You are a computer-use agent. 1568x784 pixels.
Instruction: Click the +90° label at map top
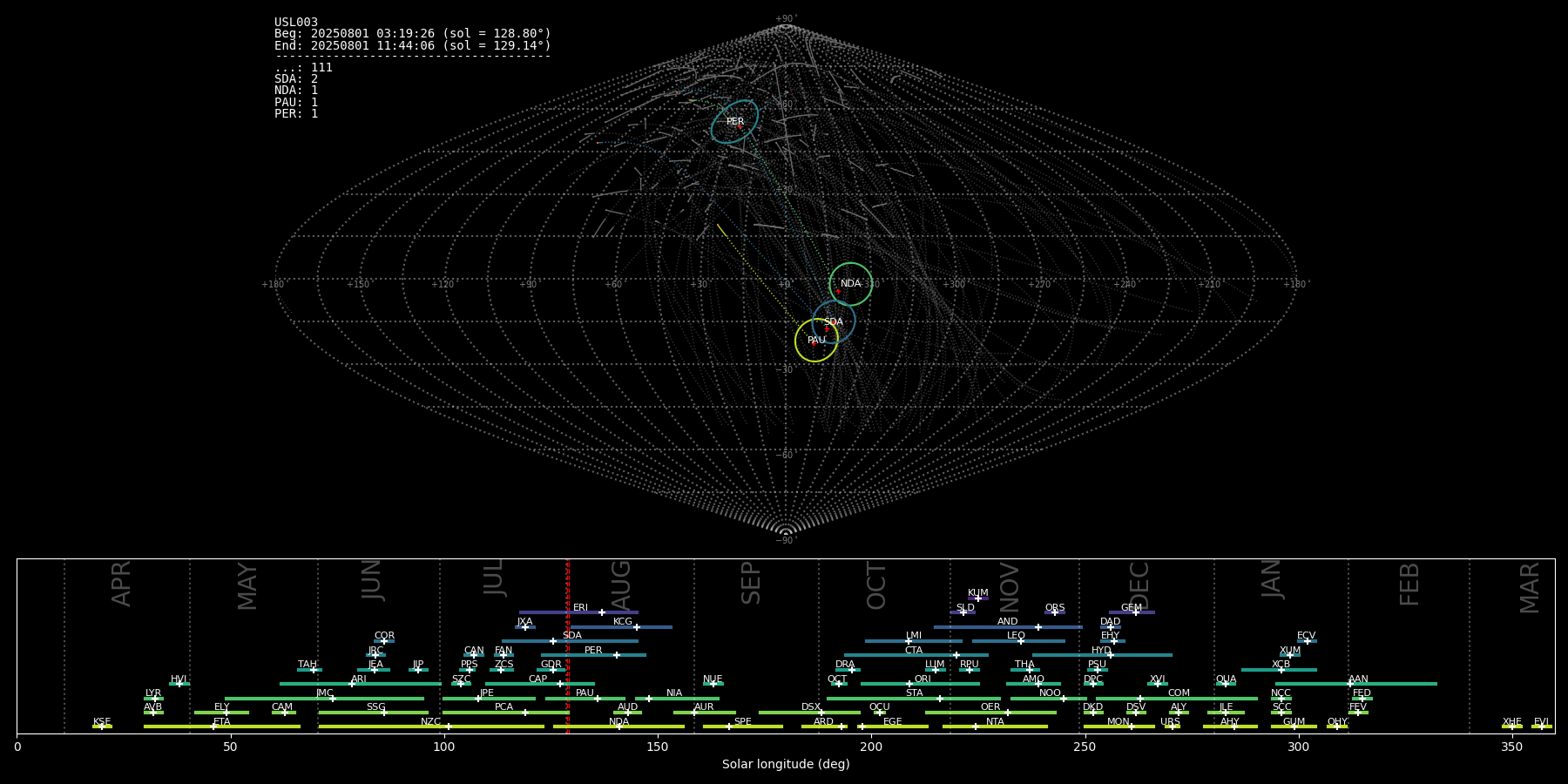coord(786,18)
